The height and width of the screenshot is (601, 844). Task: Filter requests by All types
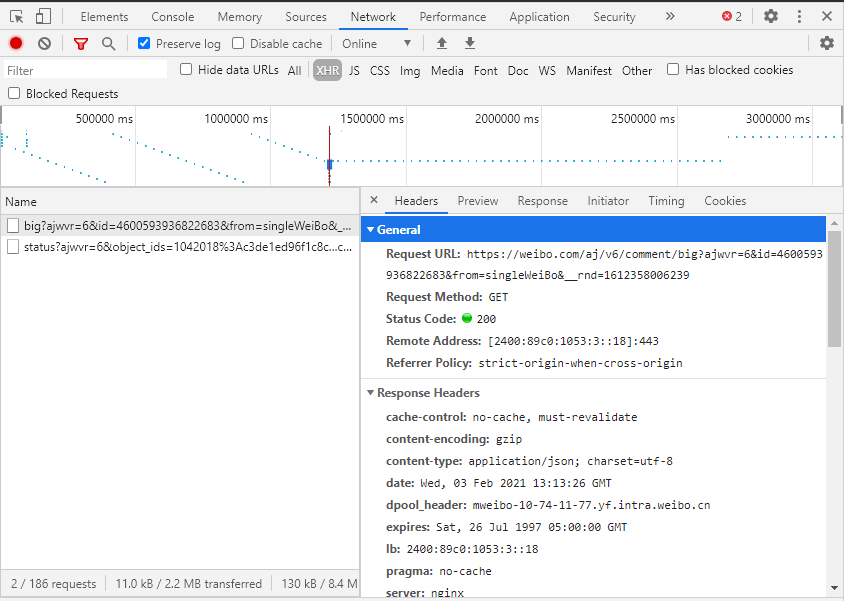(294, 70)
